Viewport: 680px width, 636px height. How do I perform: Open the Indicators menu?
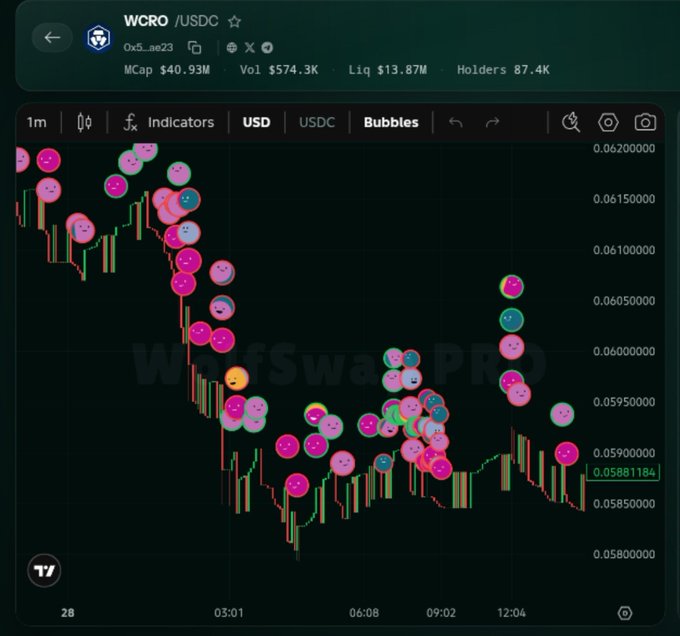[169, 122]
